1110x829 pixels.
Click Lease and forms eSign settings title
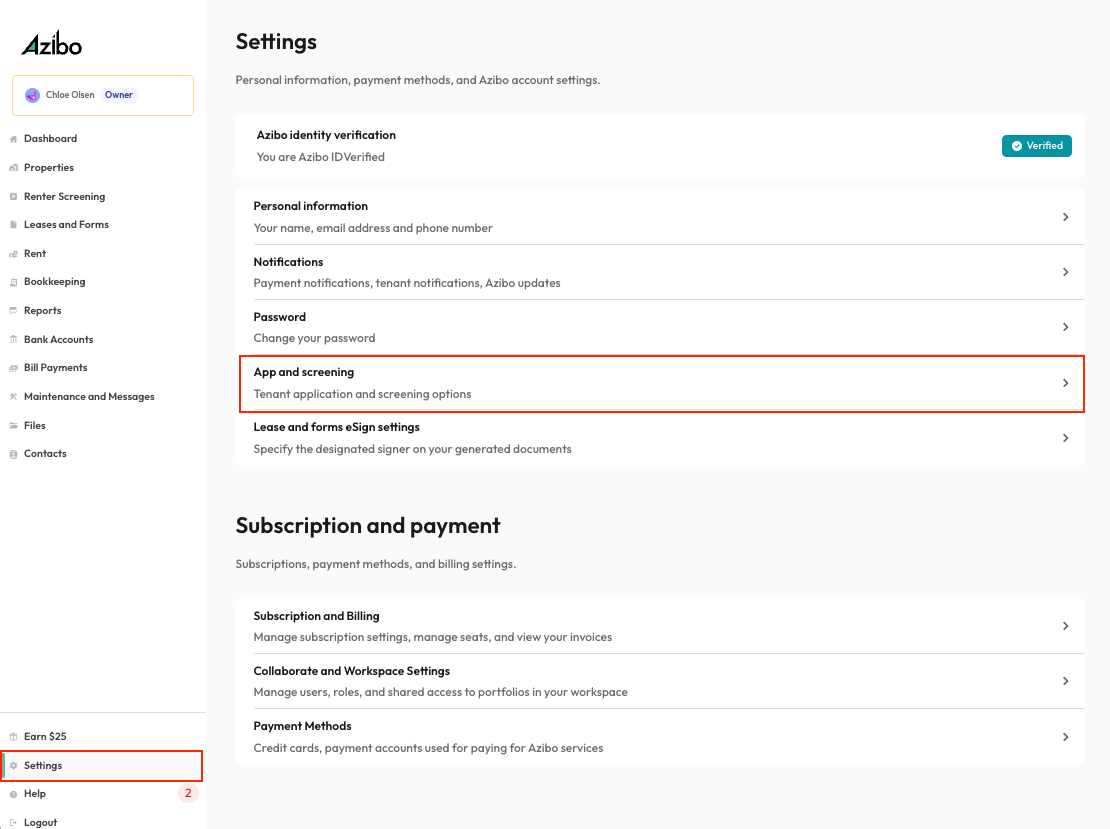pyautogui.click(x=336, y=428)
